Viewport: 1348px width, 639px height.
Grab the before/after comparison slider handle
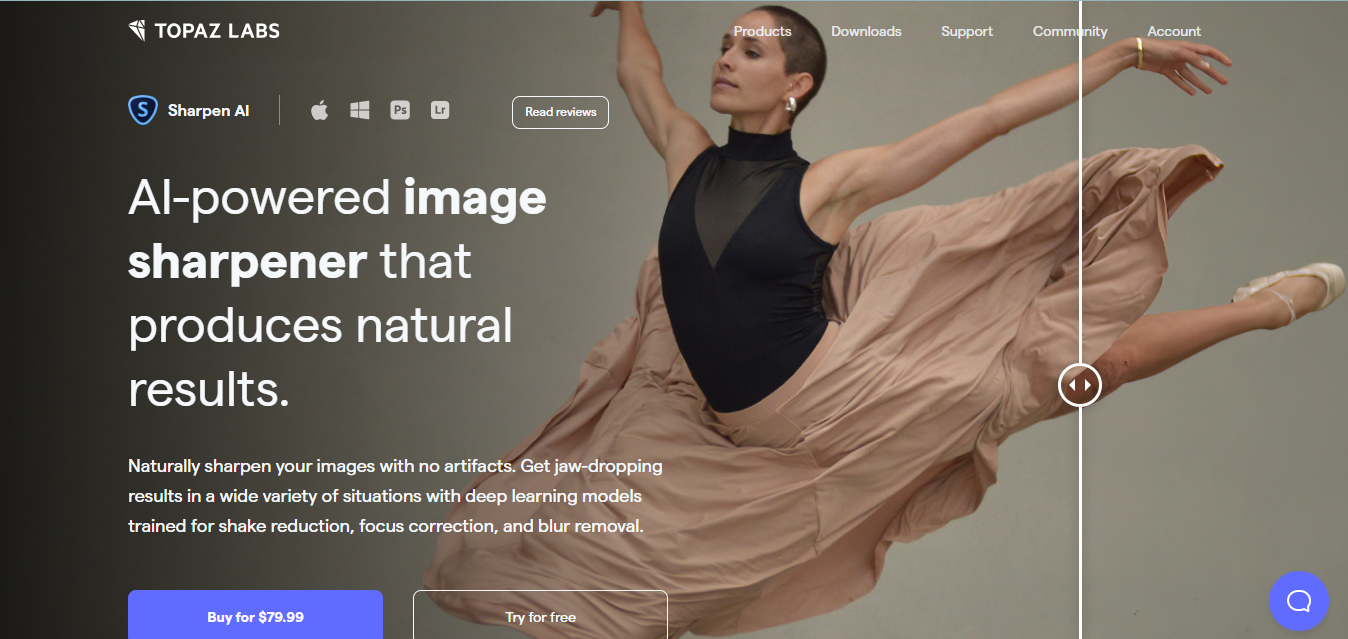coord(1080,385)
